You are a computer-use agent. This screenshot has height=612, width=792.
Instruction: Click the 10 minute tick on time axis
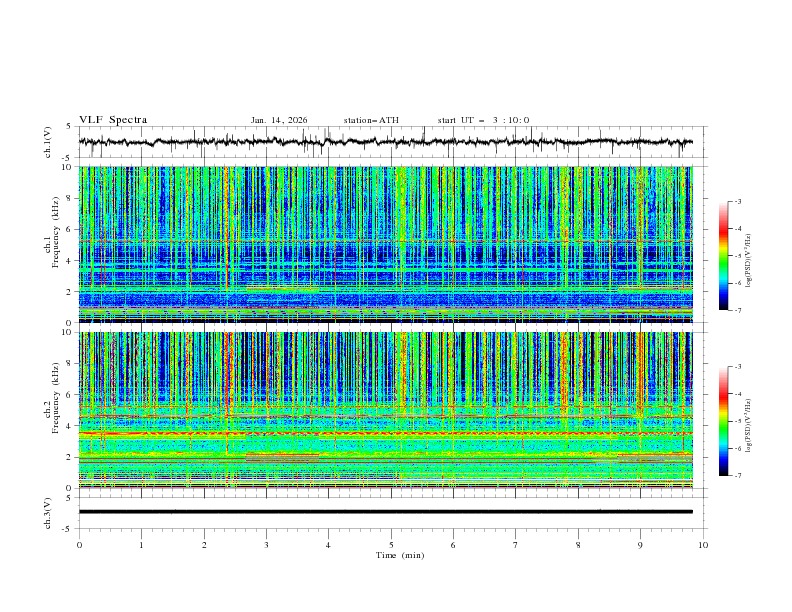(703, 544)
